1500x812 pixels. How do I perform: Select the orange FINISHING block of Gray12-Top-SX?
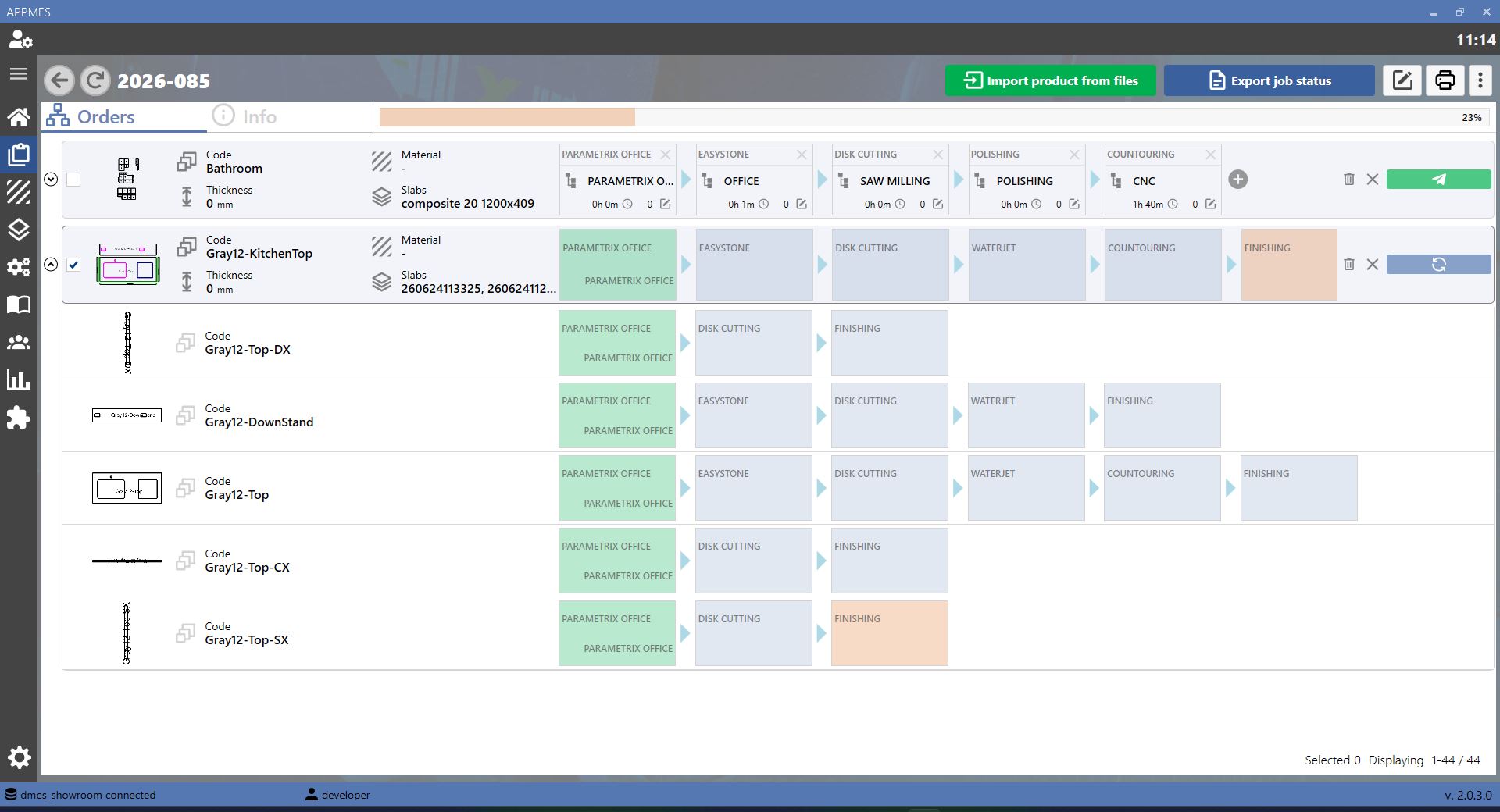tap(889, 633)
